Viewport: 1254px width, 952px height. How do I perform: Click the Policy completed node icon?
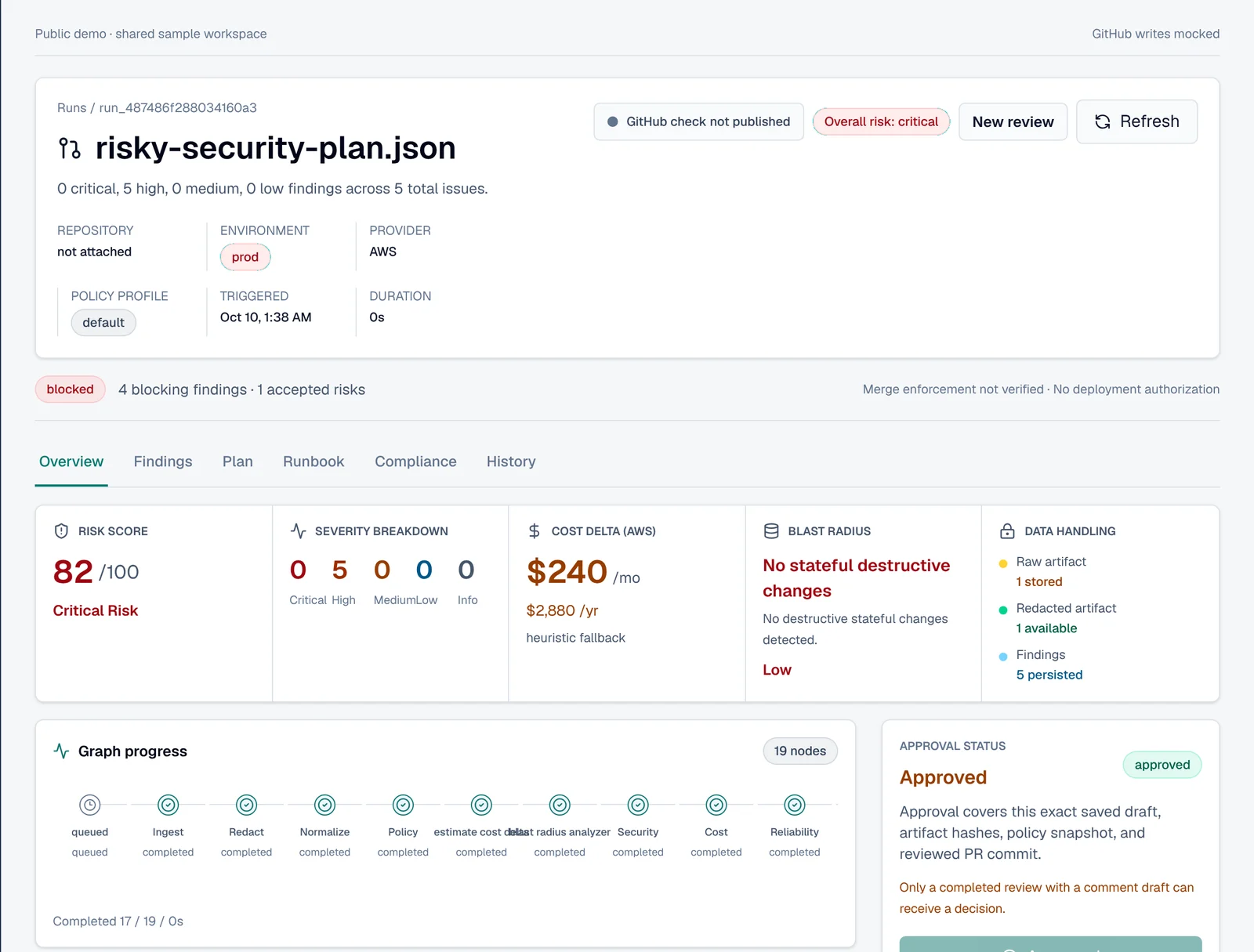(x=404, y=805)
